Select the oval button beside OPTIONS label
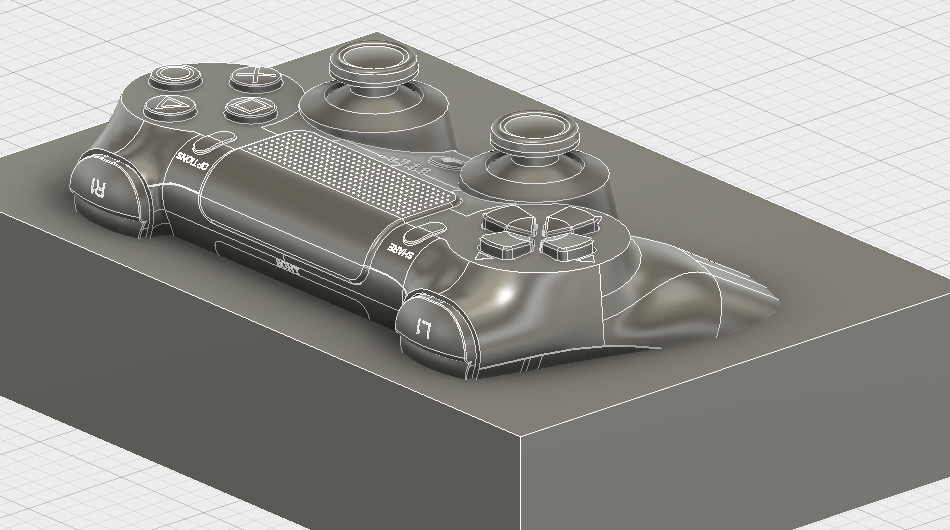Viewport: 950px width, 530px height. [212, 141]
